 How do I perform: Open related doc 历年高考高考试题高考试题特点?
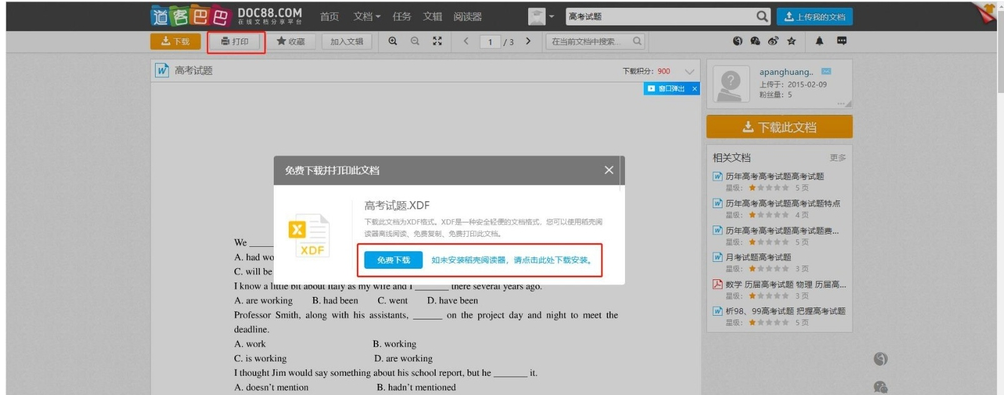pos(783,203)
